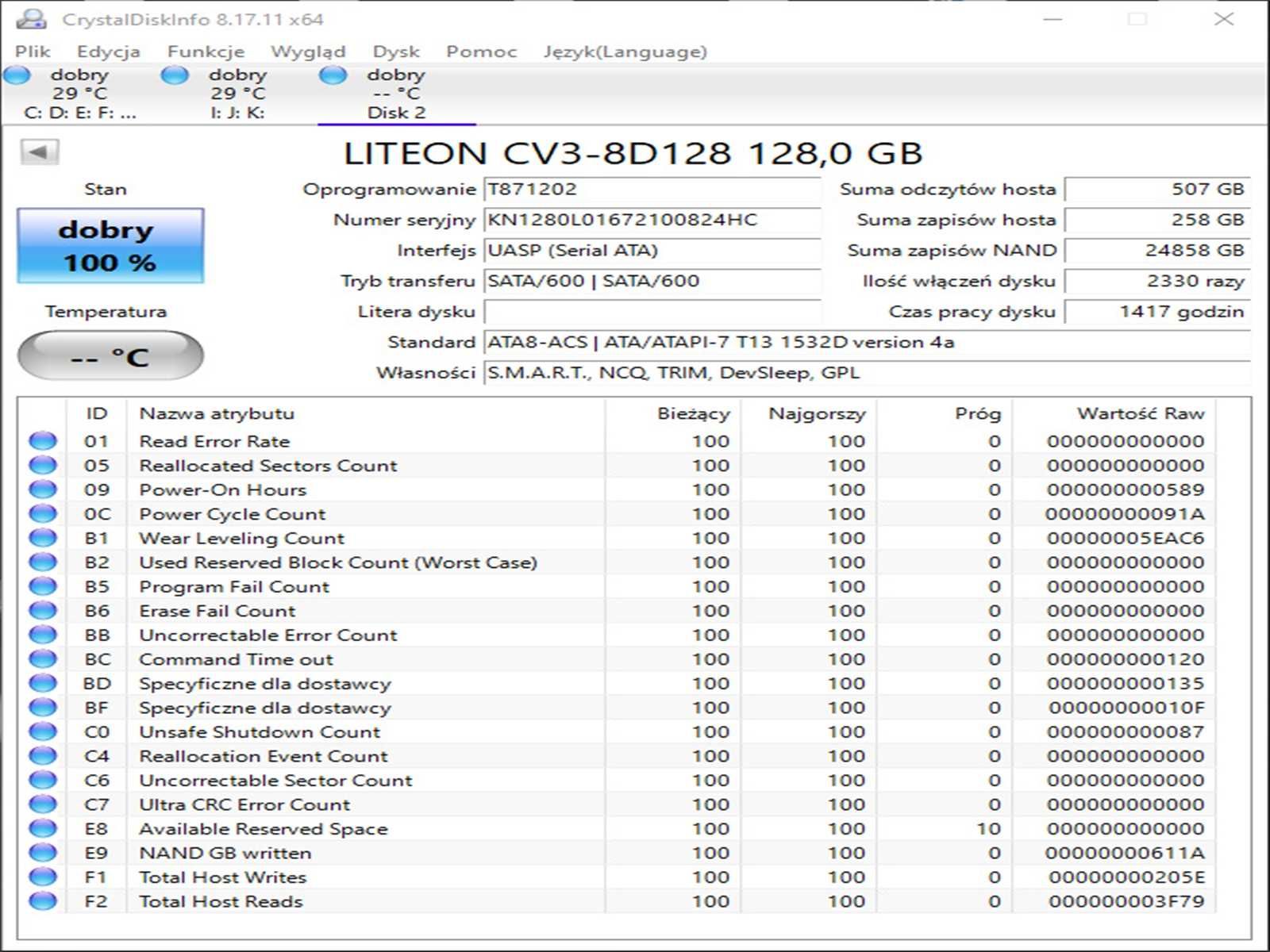Click the serial number field KN1280L01672100824HC
Screen dimensions: 1270x952
point(652,220)
